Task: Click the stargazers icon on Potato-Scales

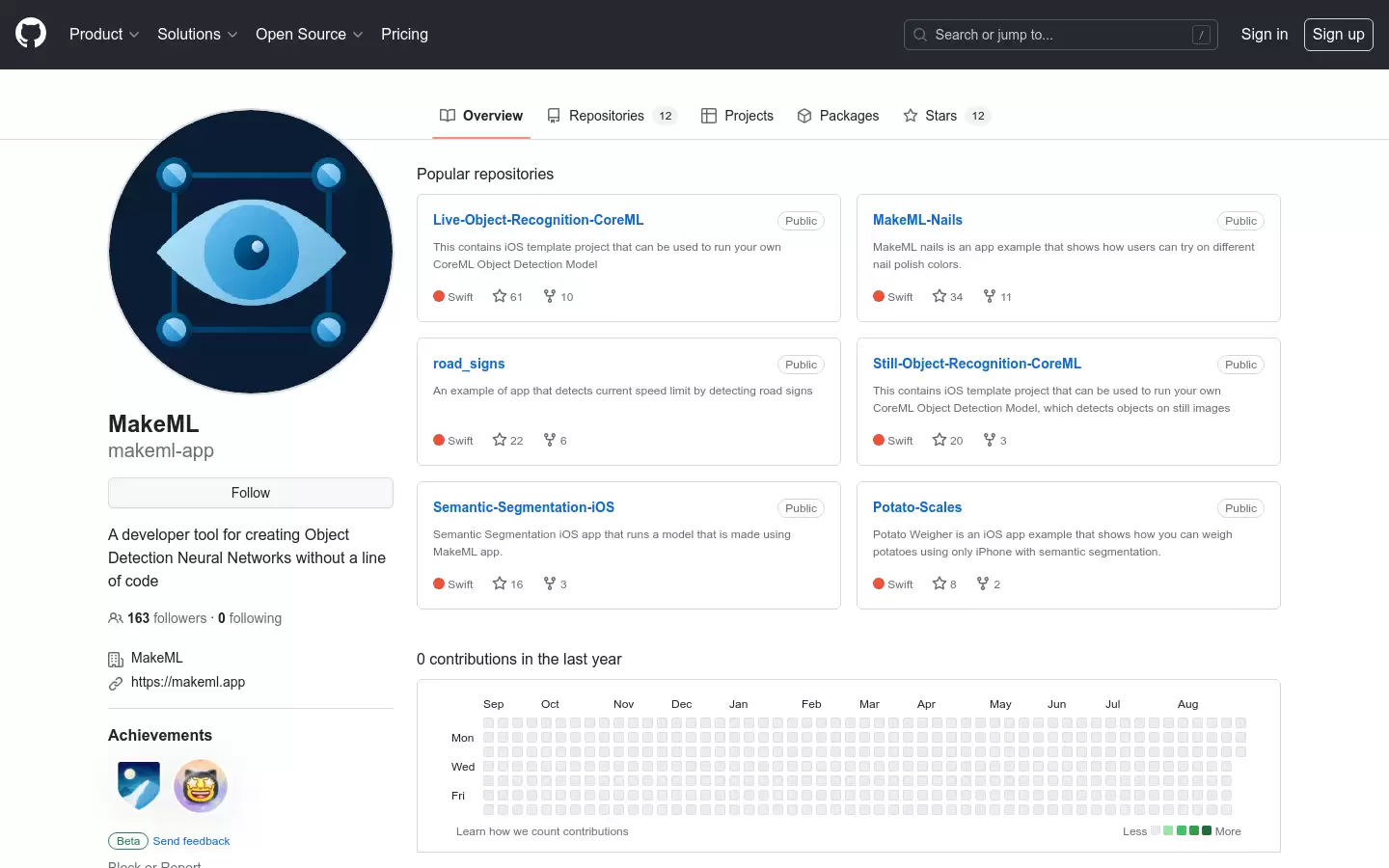Action: click(x=940, y=583)
